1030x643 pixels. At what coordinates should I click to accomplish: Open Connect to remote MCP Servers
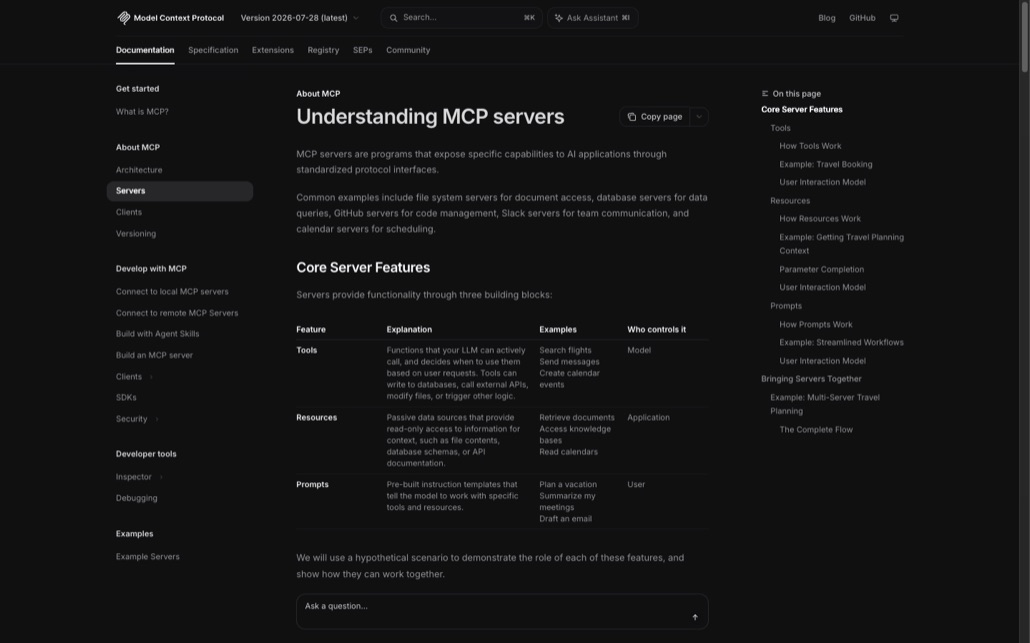click(177, 313)
